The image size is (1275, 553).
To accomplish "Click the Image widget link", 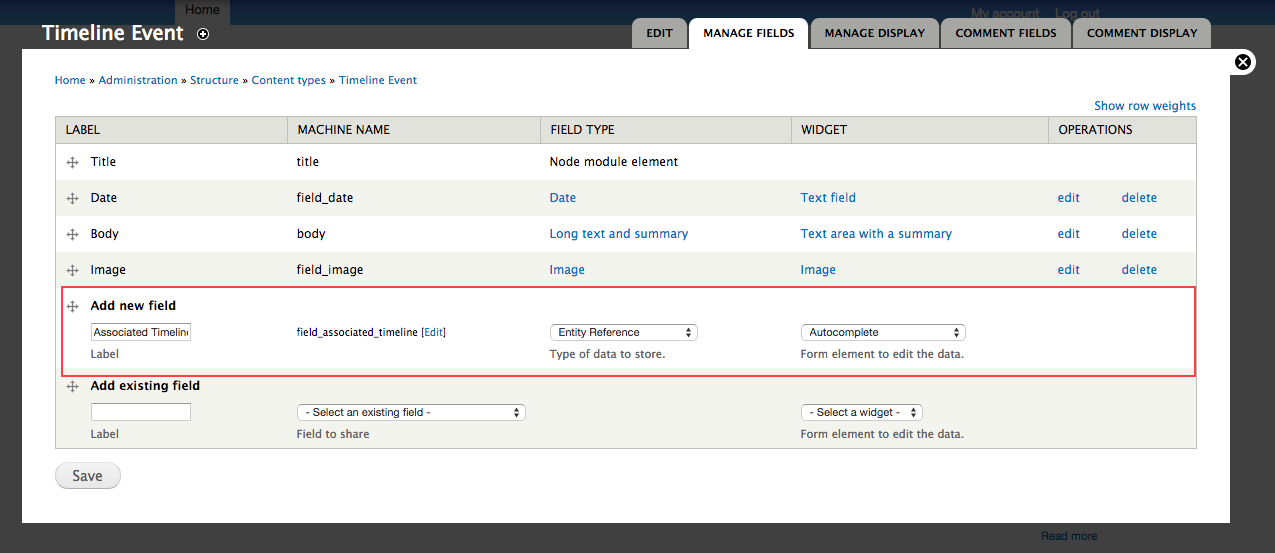I will 818,270.
